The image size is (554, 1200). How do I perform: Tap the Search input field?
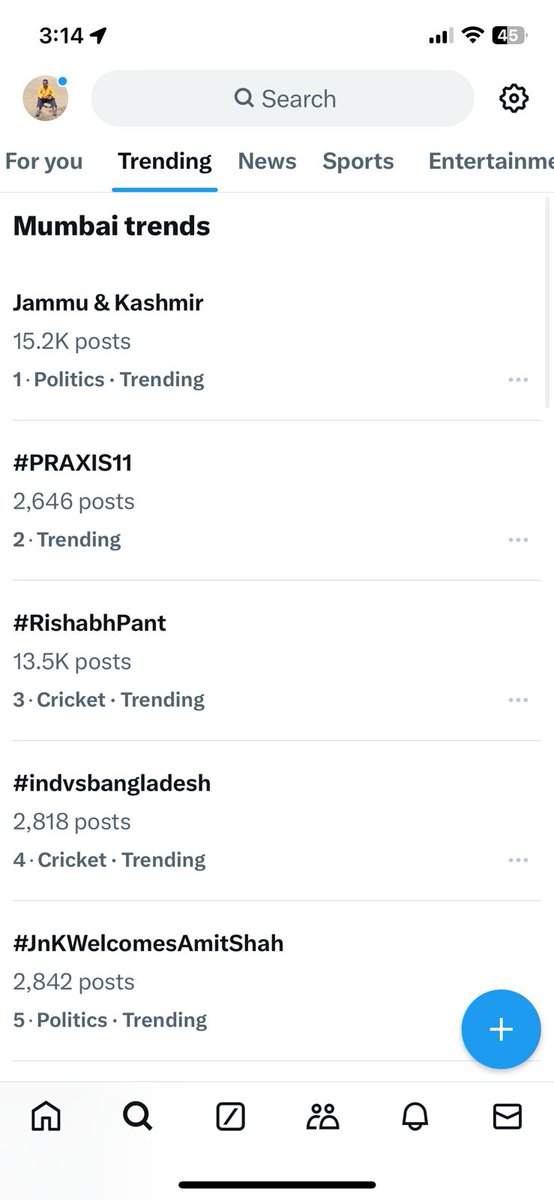(282, 98)
